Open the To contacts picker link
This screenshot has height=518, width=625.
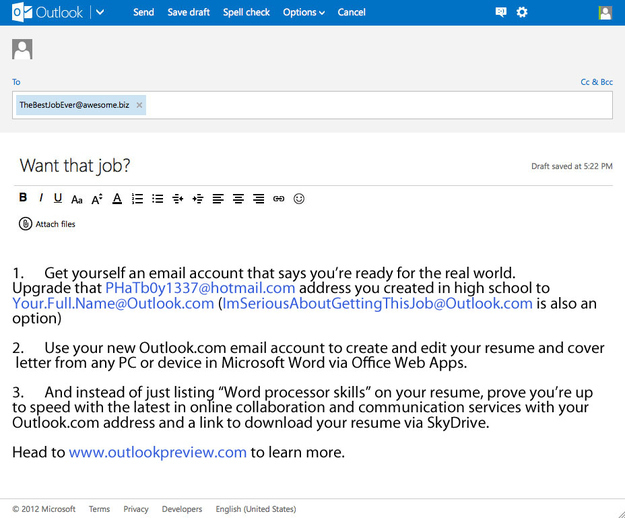click(16, 82)
